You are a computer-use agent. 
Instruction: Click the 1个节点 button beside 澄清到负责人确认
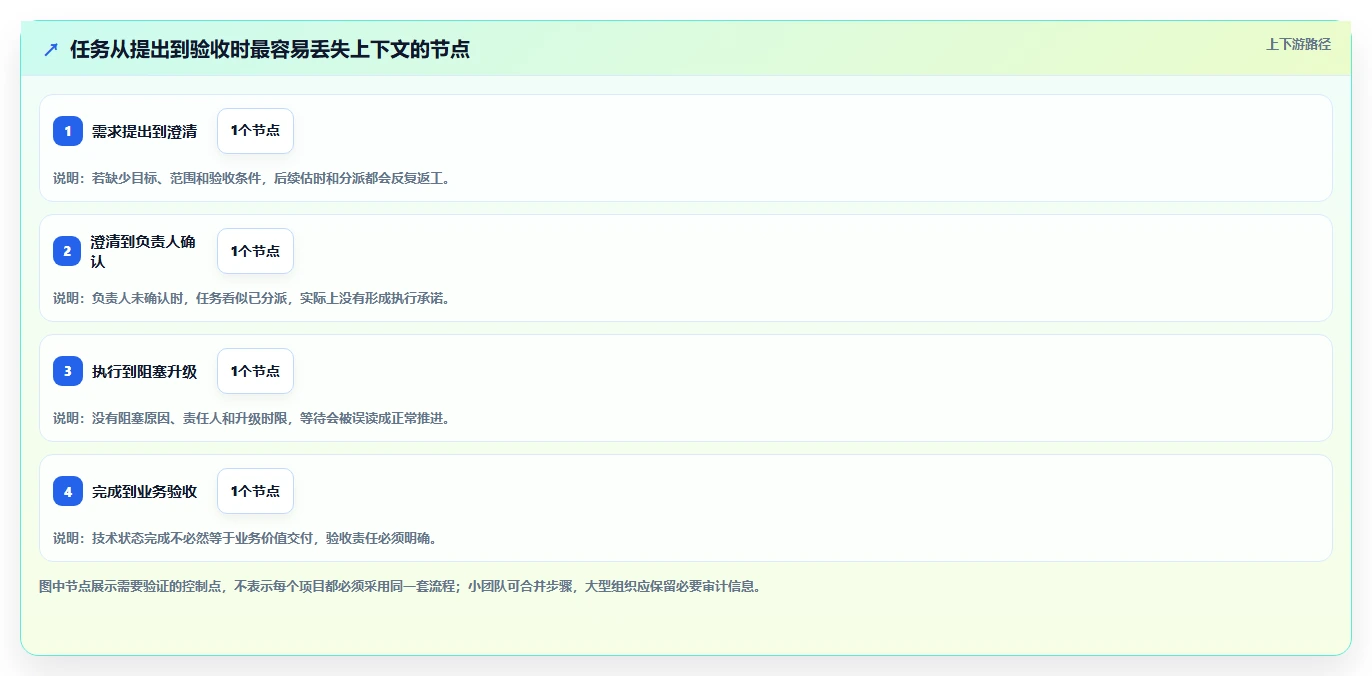pyautogui.click(x=255, y=251)
